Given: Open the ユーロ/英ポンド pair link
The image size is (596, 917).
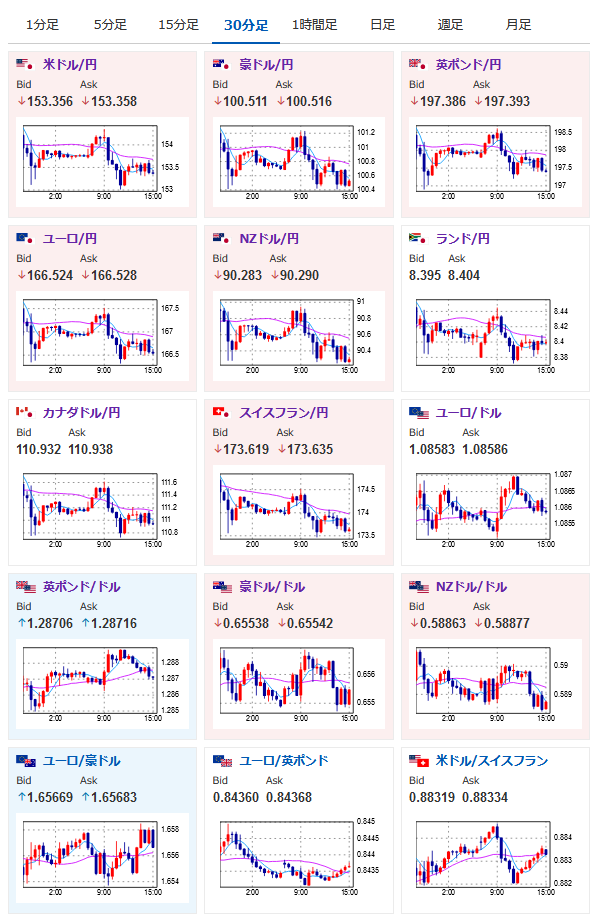Looking at the screenshot, I should tap(284, 761).
